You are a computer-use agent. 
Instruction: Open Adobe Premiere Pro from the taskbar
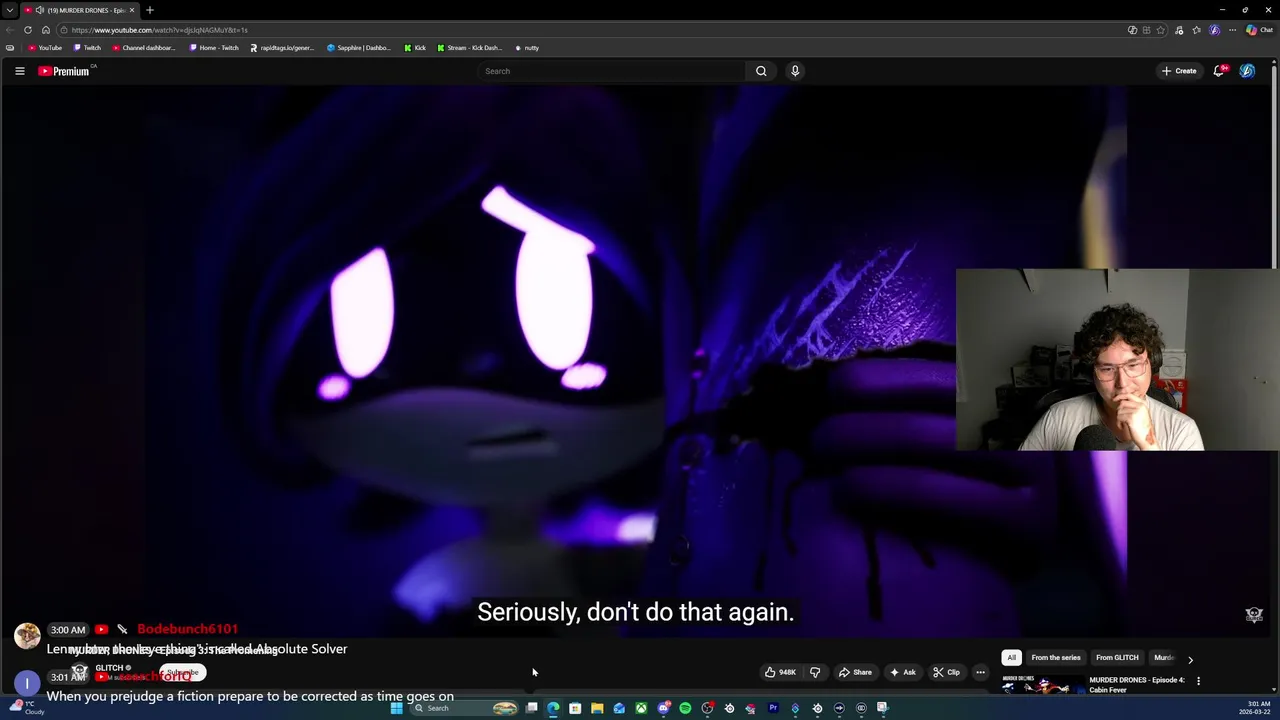click(773, 708)
